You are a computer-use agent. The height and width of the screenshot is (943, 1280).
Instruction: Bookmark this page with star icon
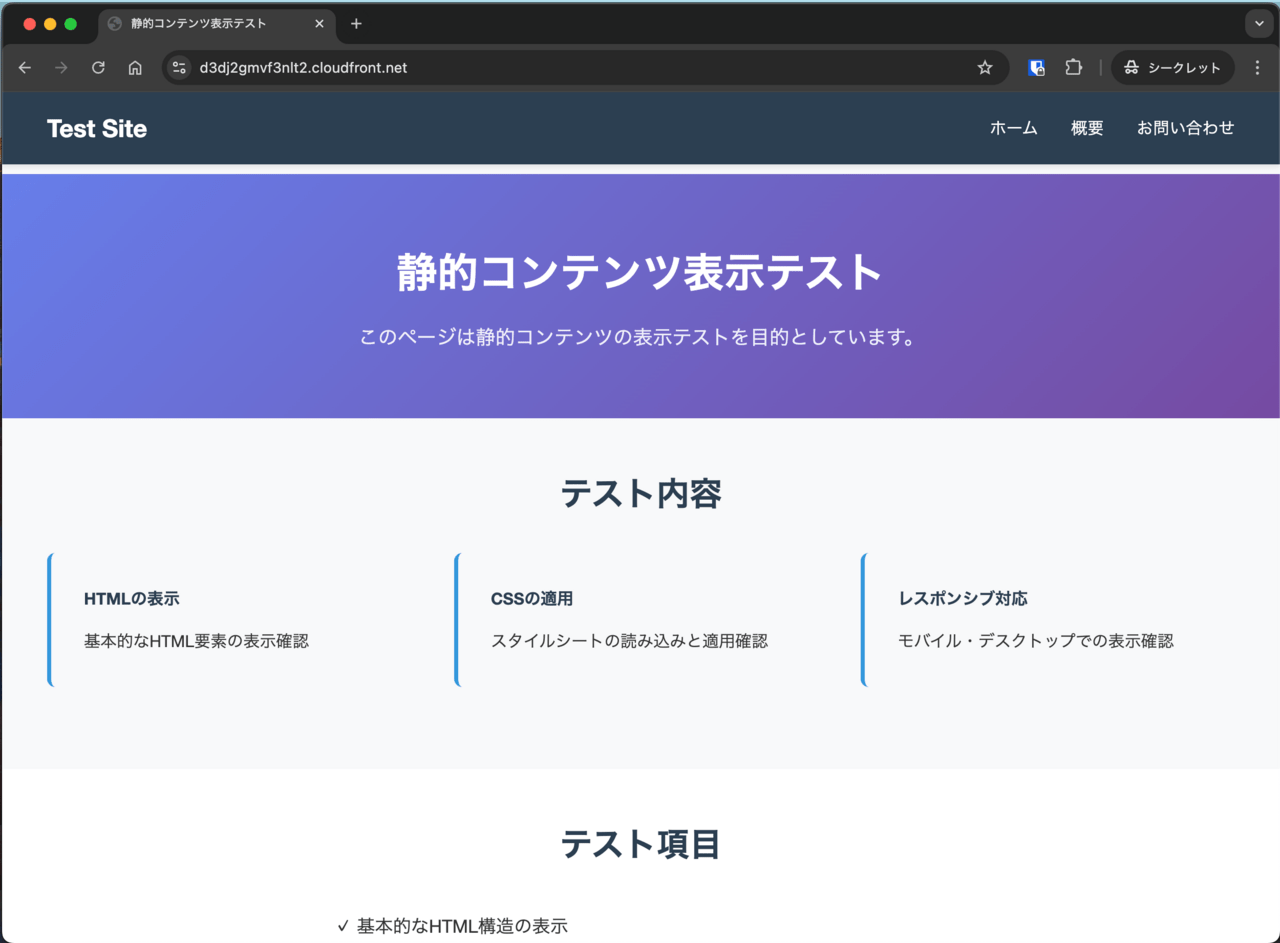(985, 68)
